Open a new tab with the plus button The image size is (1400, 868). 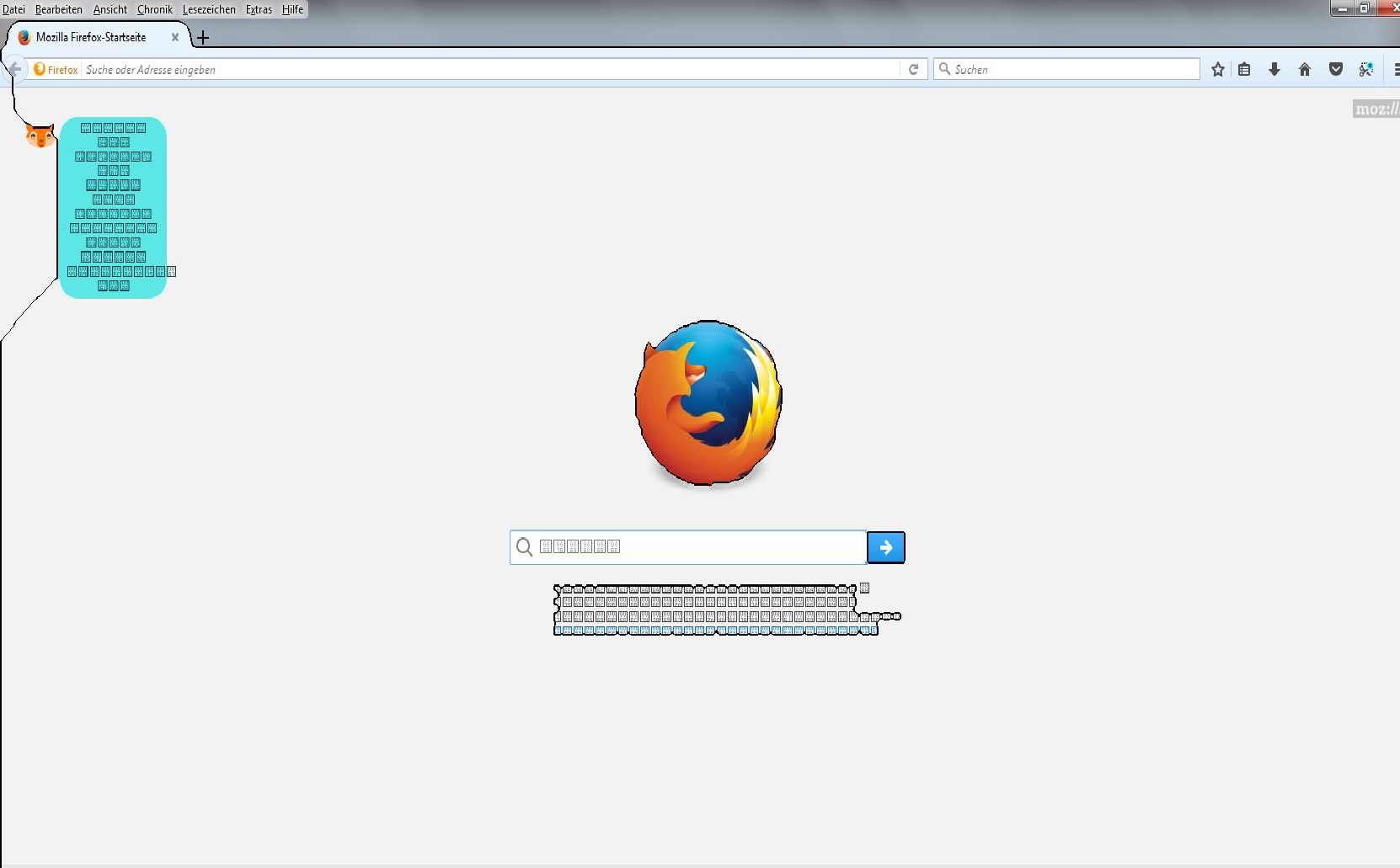click(x=203, y=37)
